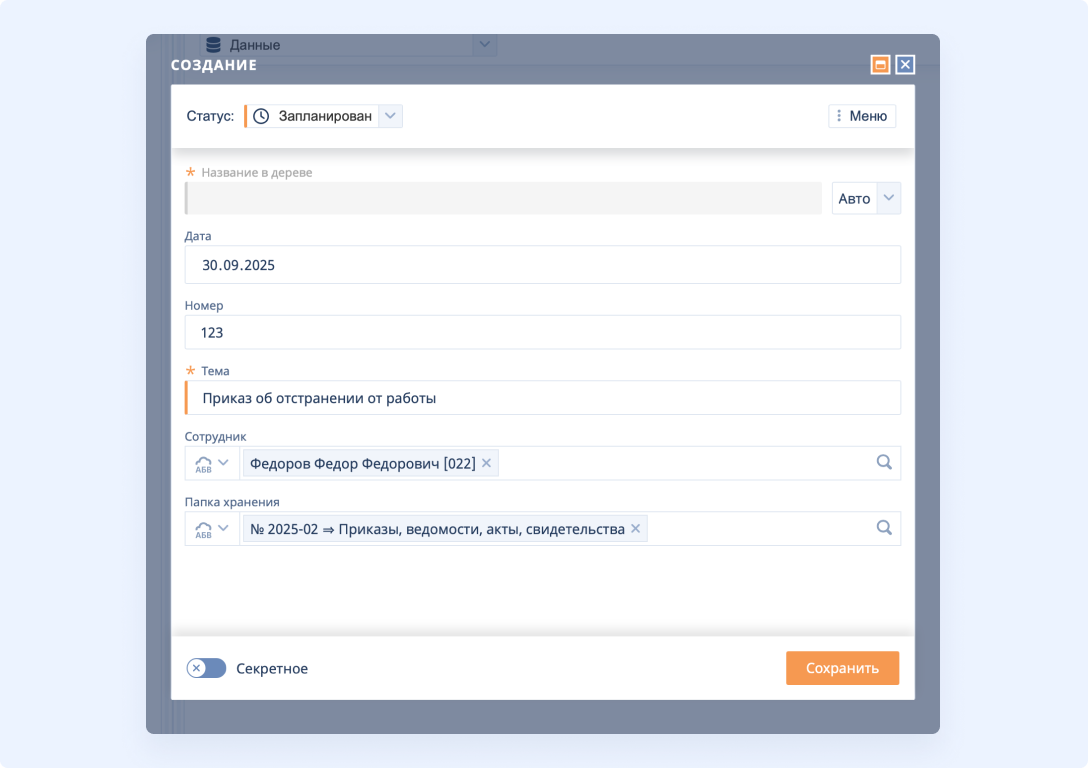Toggle the Секретное switch

pos(207,668)
